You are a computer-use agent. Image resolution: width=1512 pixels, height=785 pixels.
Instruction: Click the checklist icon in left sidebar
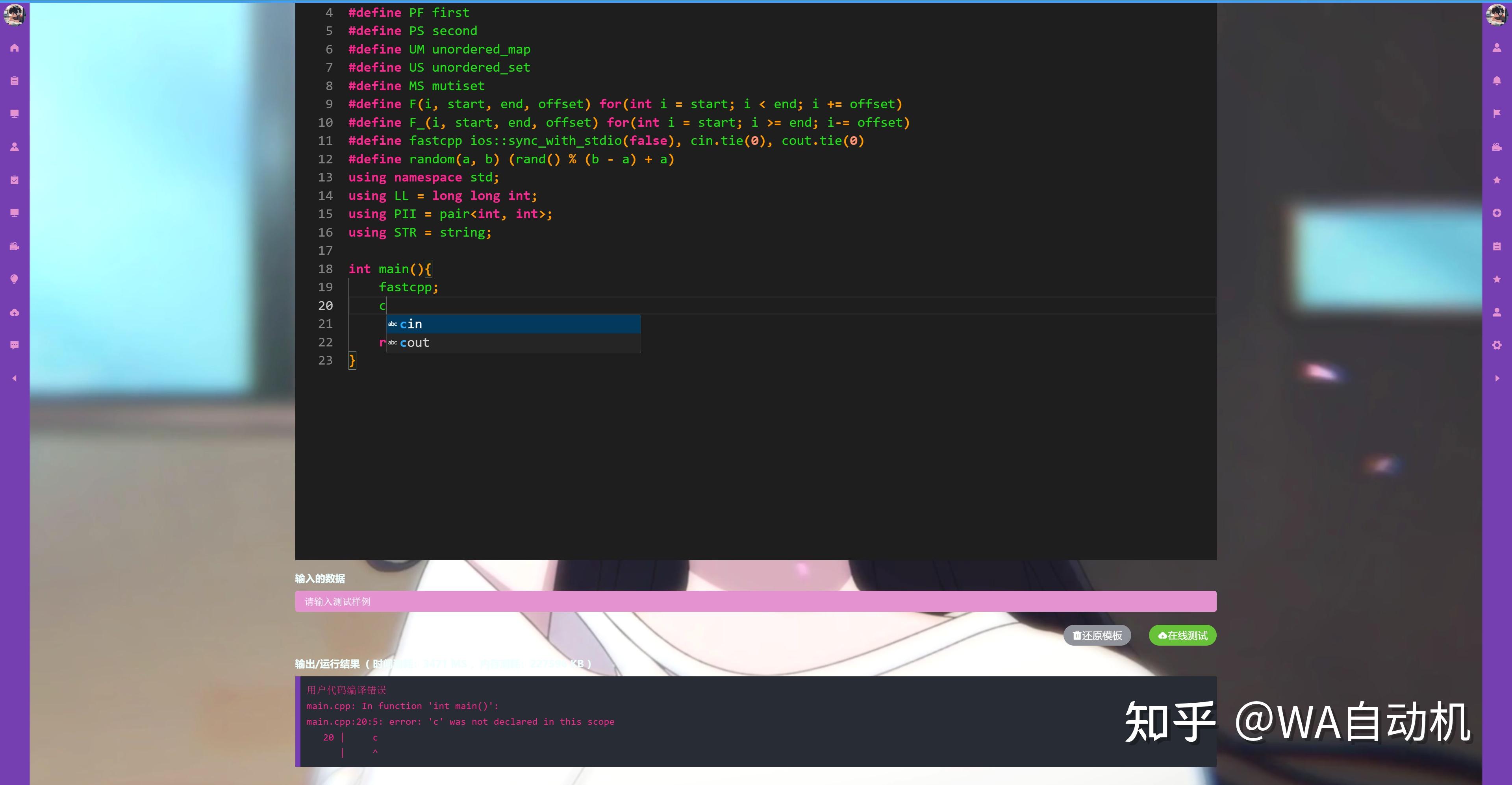[x=14, y=180]
